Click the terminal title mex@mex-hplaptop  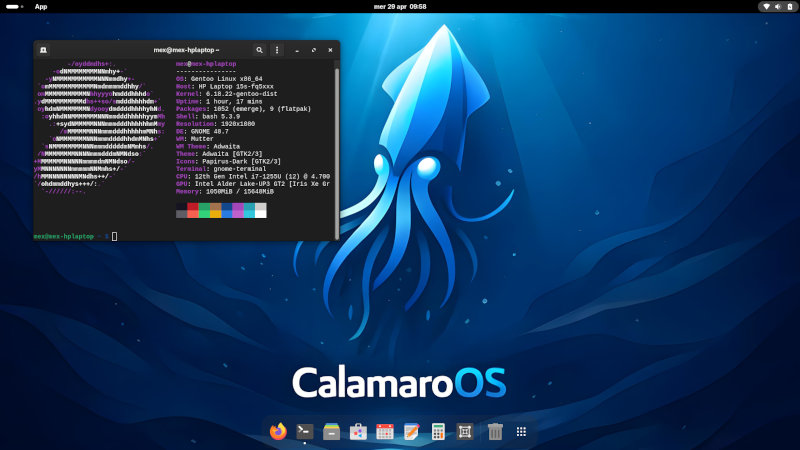tap(186, 50)
